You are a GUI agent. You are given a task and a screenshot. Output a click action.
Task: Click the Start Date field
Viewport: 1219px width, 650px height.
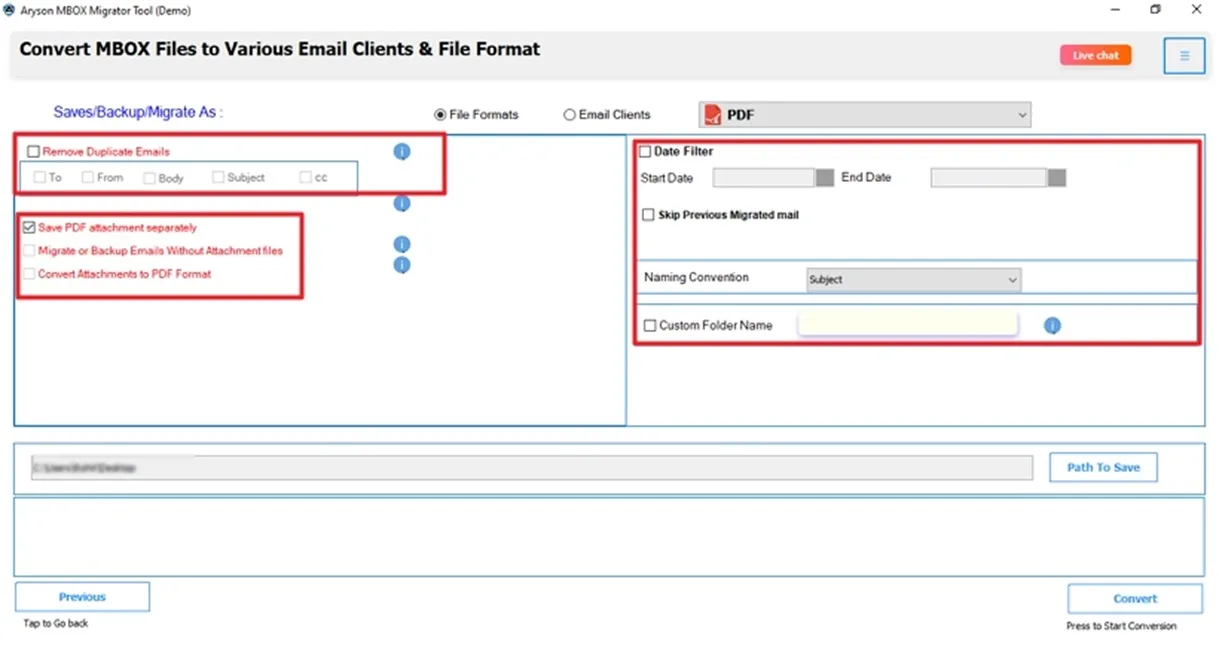(x=764, y=178)
